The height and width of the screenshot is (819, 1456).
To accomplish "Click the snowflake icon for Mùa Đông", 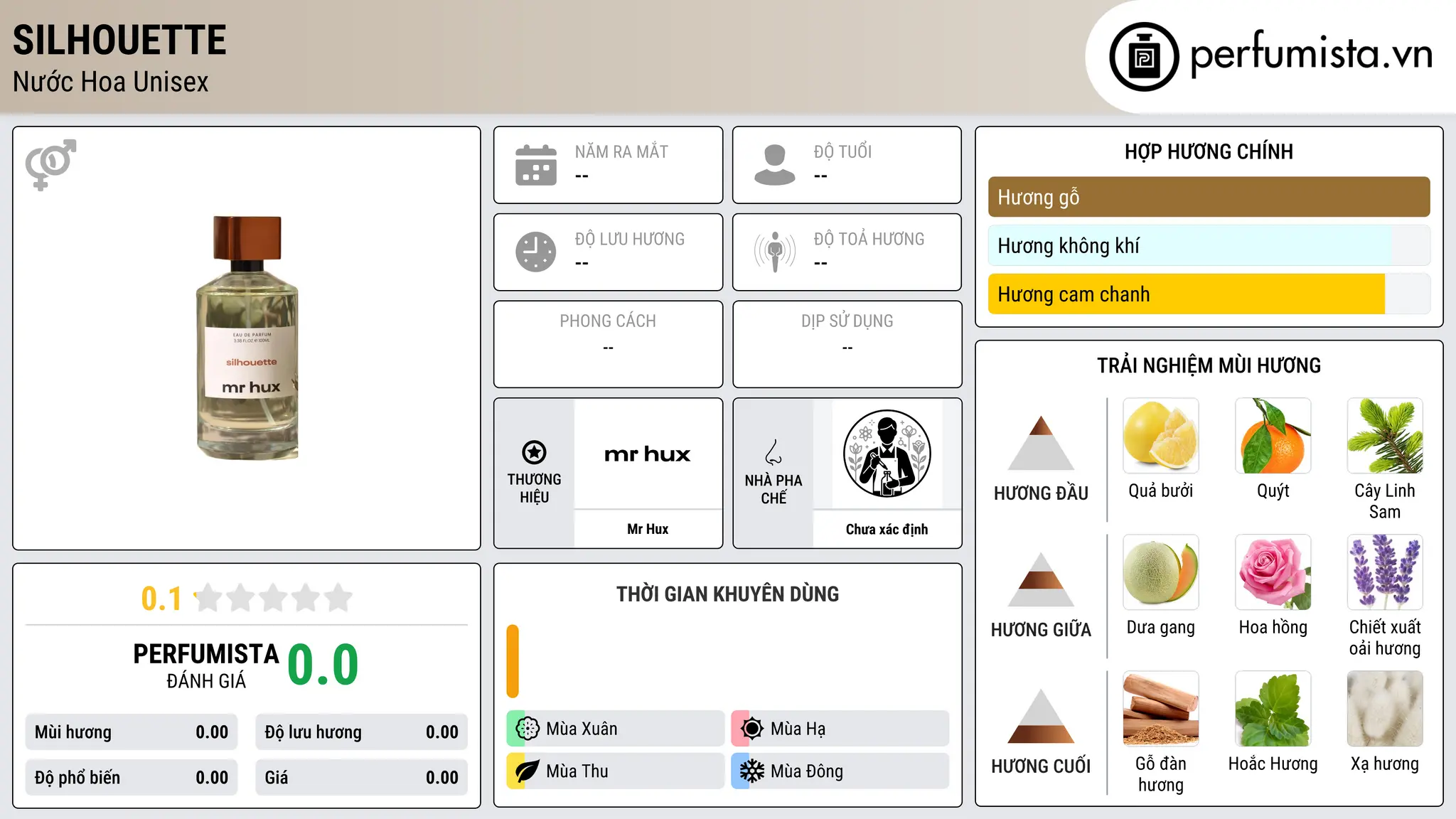I will coord(751,771).
